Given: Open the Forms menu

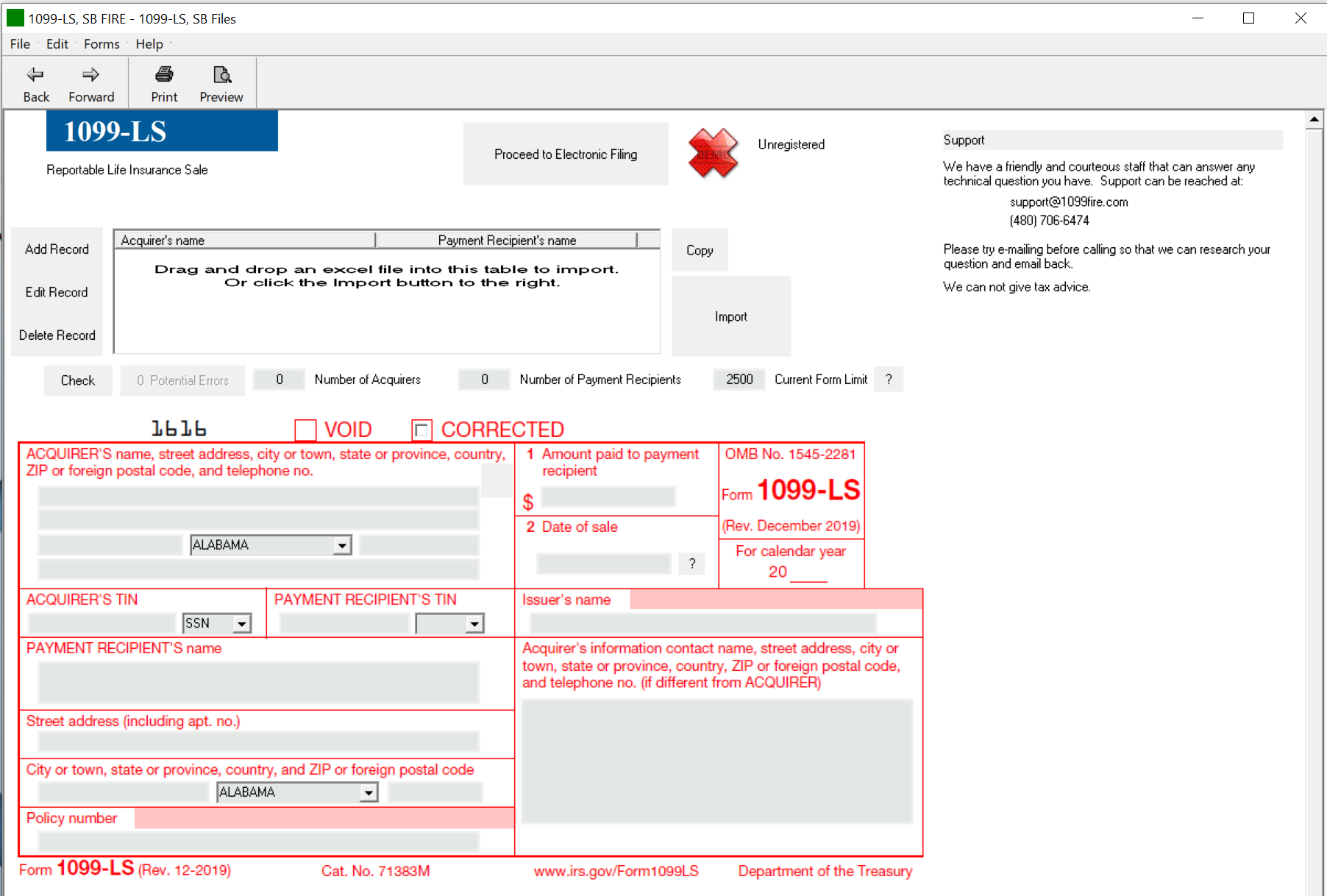Looking at the screenshot, I should click(102, 44).
